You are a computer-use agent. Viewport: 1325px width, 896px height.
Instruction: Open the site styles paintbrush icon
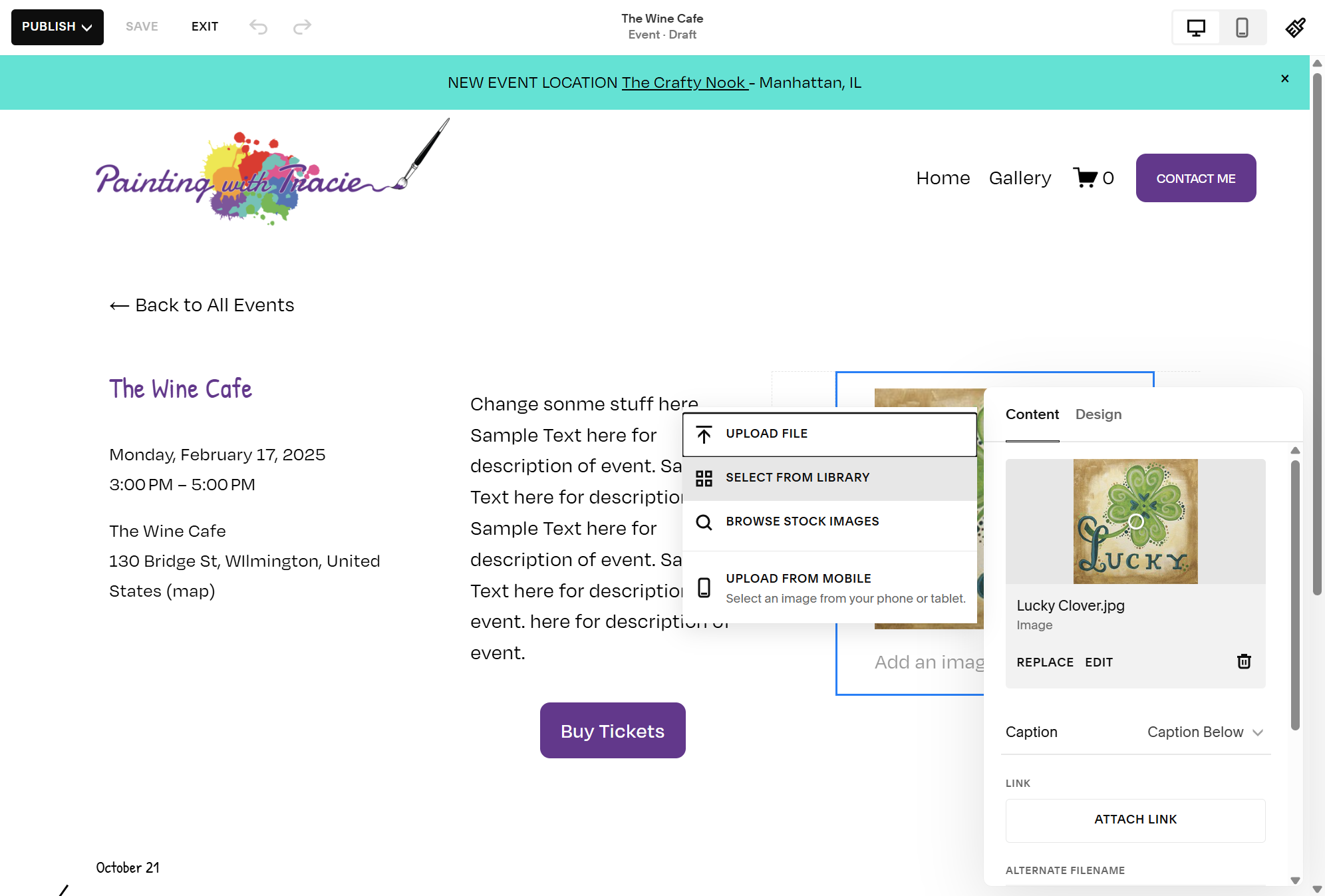point(1295,27)
